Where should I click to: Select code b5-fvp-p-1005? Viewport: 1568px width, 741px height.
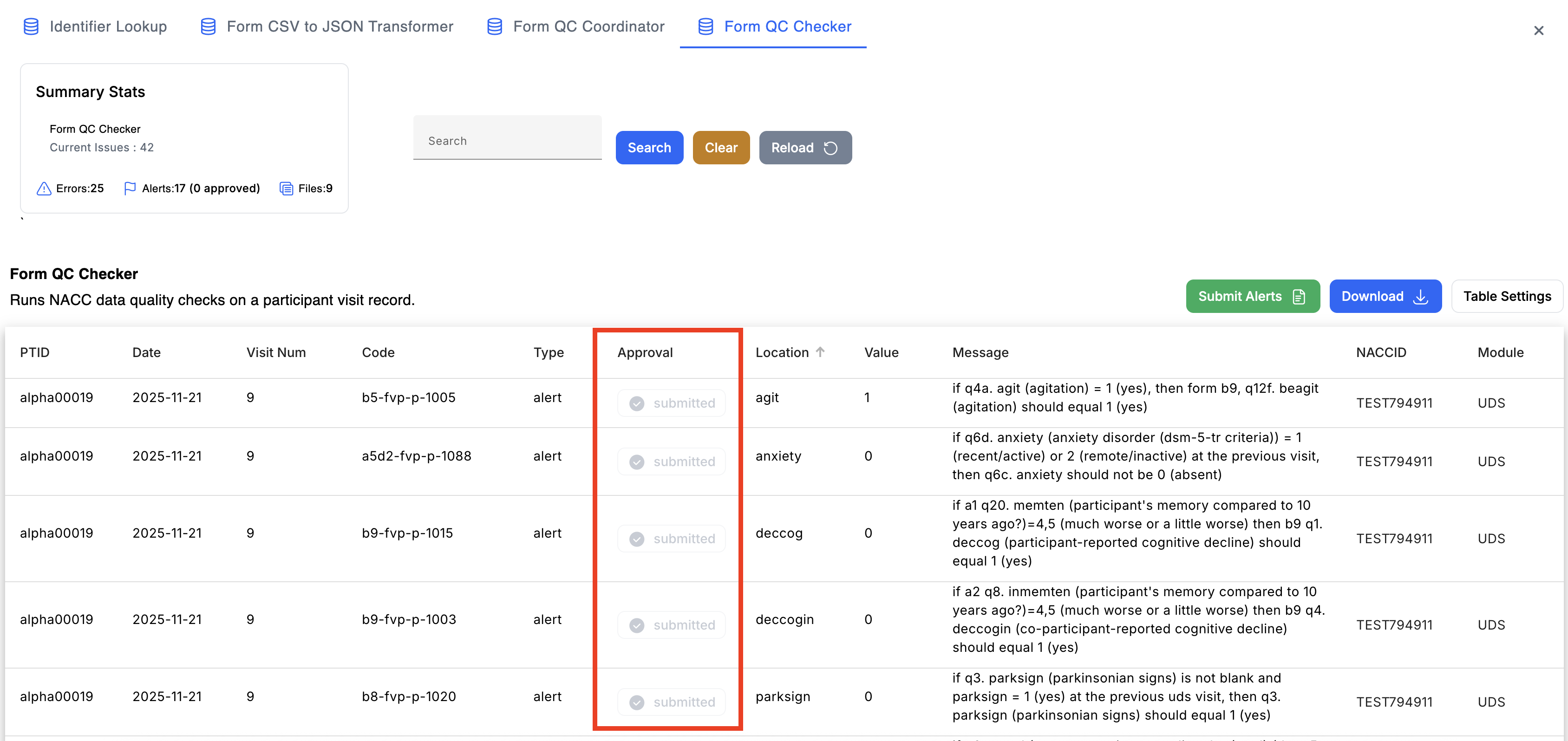[x=408, y=397]
